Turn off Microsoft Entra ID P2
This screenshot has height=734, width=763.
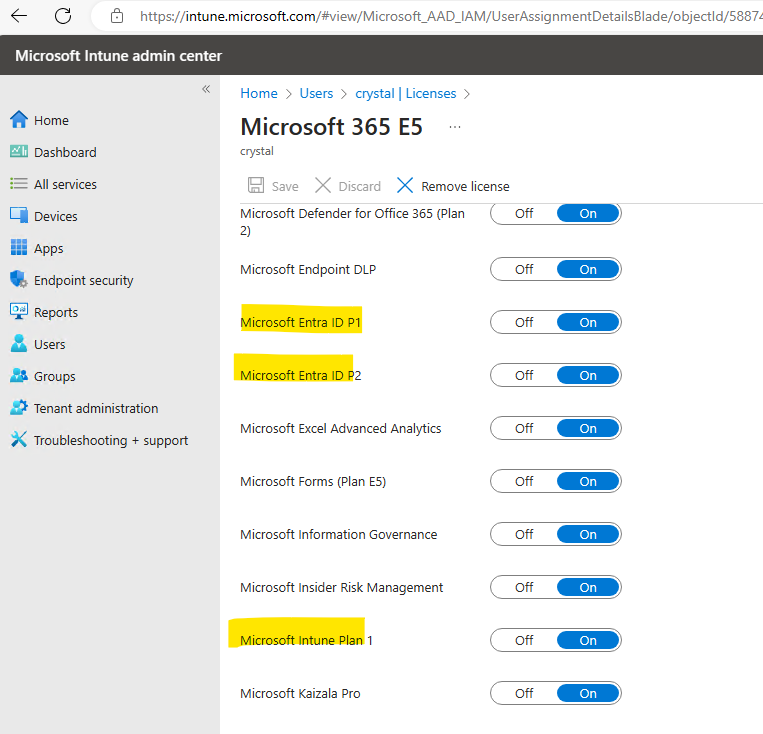pyautogui.click(x=524, y=376)
